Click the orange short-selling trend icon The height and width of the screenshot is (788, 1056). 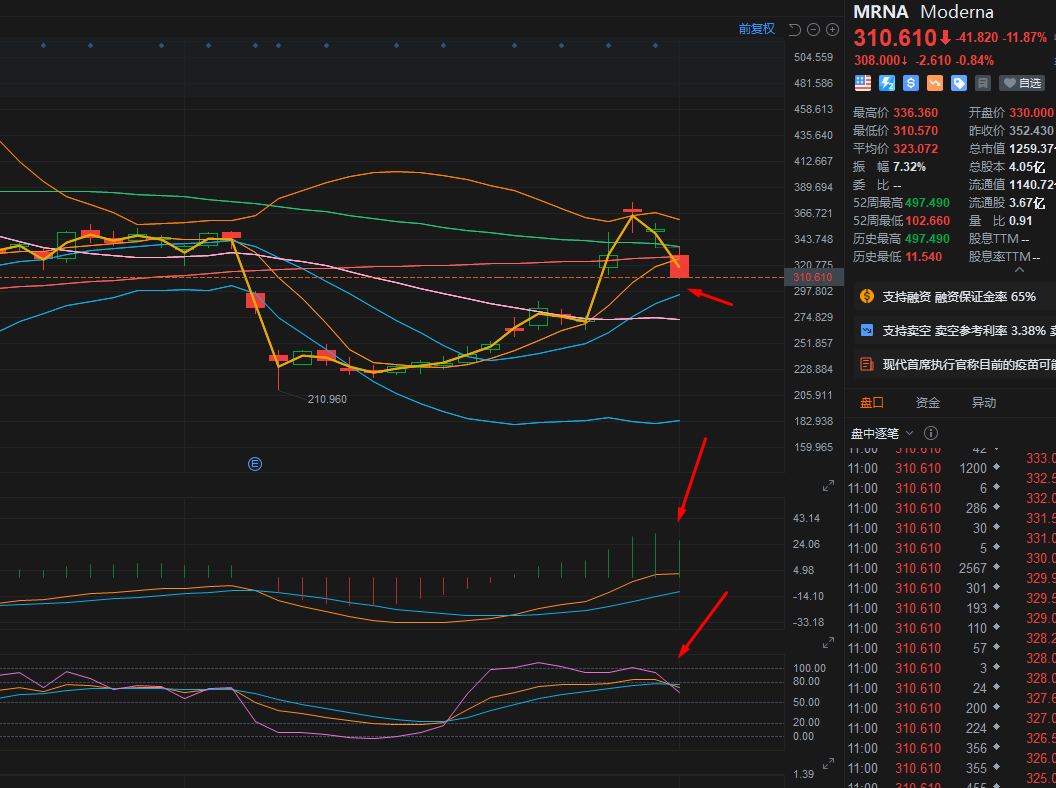click(935, 83)
